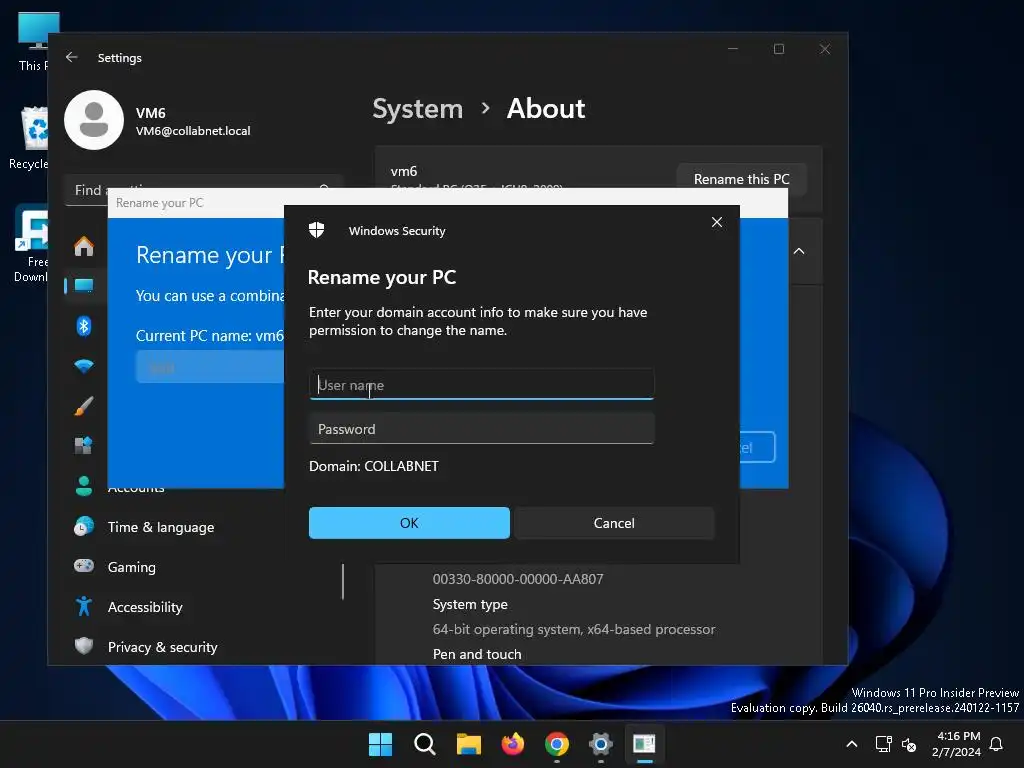Viewport: 1024px width, 768px height.
Task: Click vm6 device name in About
Action: click(x=404, y=171)
